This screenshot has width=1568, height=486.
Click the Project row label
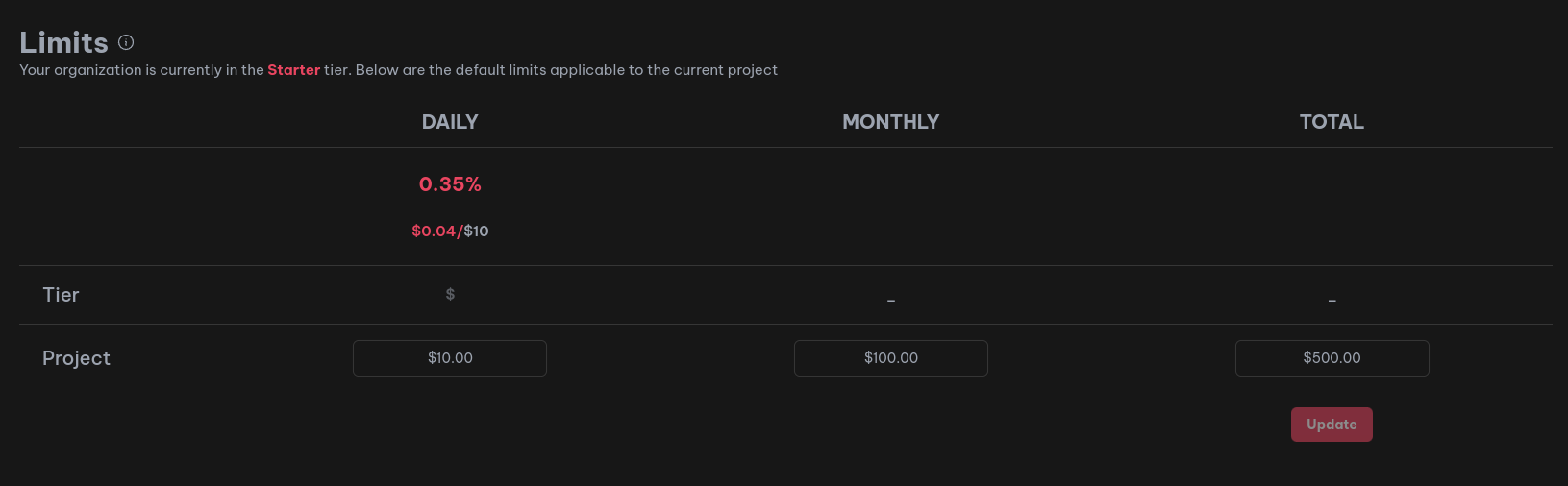coord(76,358)
